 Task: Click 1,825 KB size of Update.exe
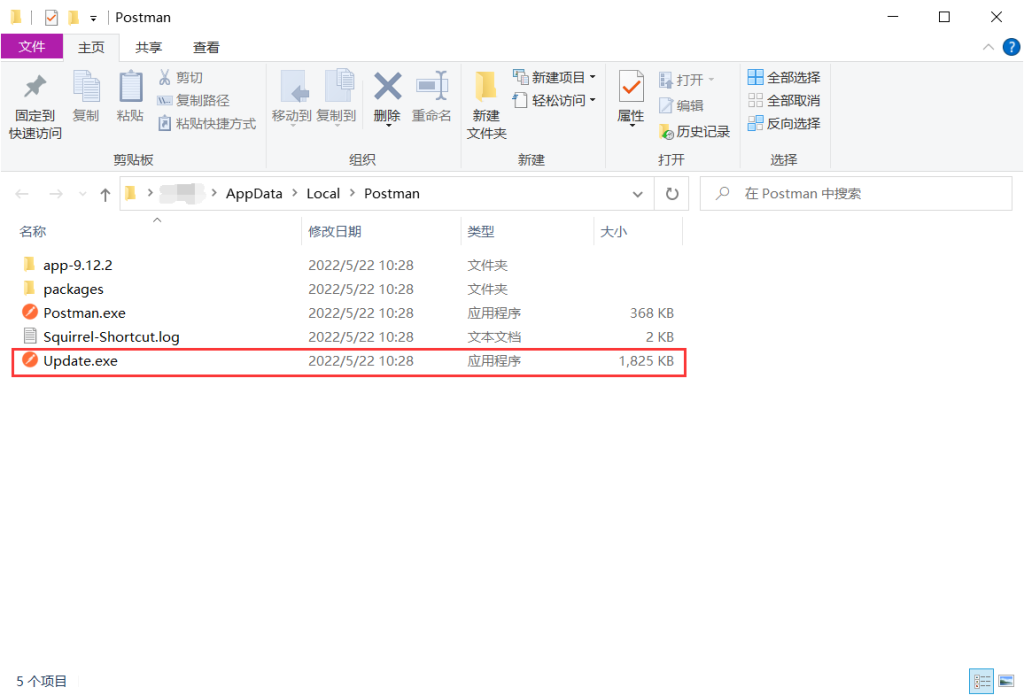pos(646,361)
